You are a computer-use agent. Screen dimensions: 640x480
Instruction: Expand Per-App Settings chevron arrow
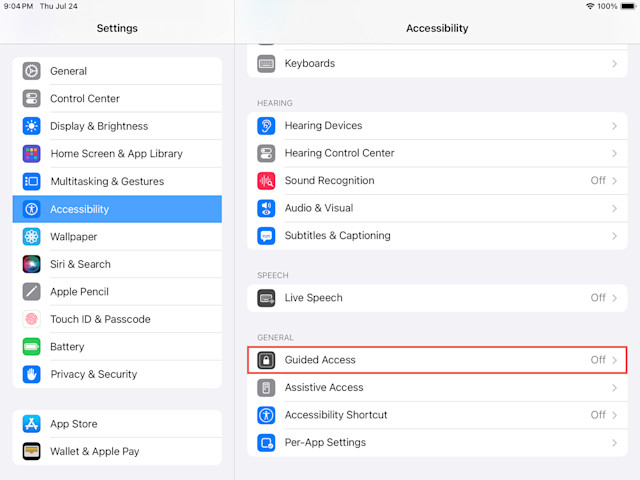pyautogui.click(x=614, y=443)
